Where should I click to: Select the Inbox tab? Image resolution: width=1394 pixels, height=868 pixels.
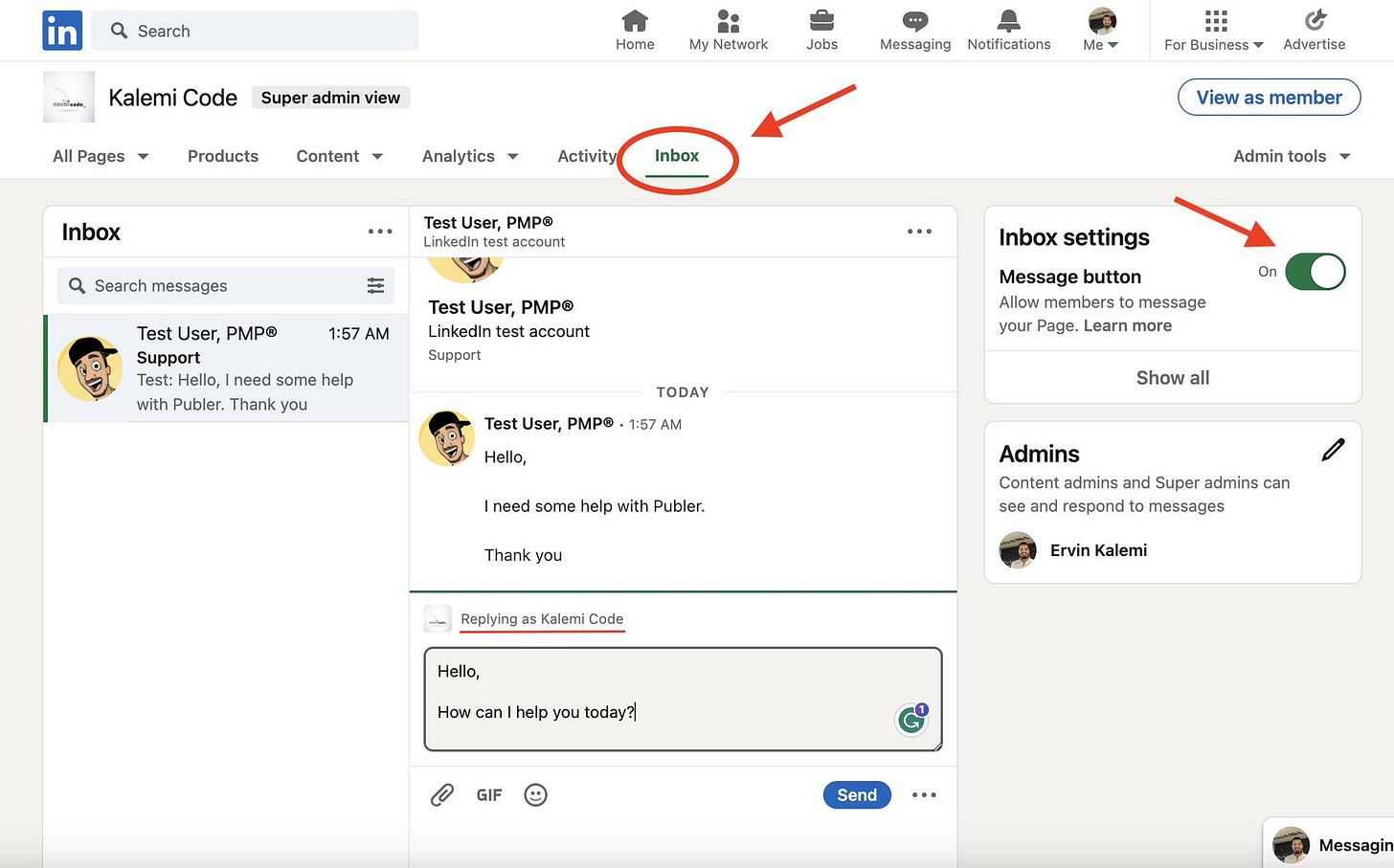point(677,156)
